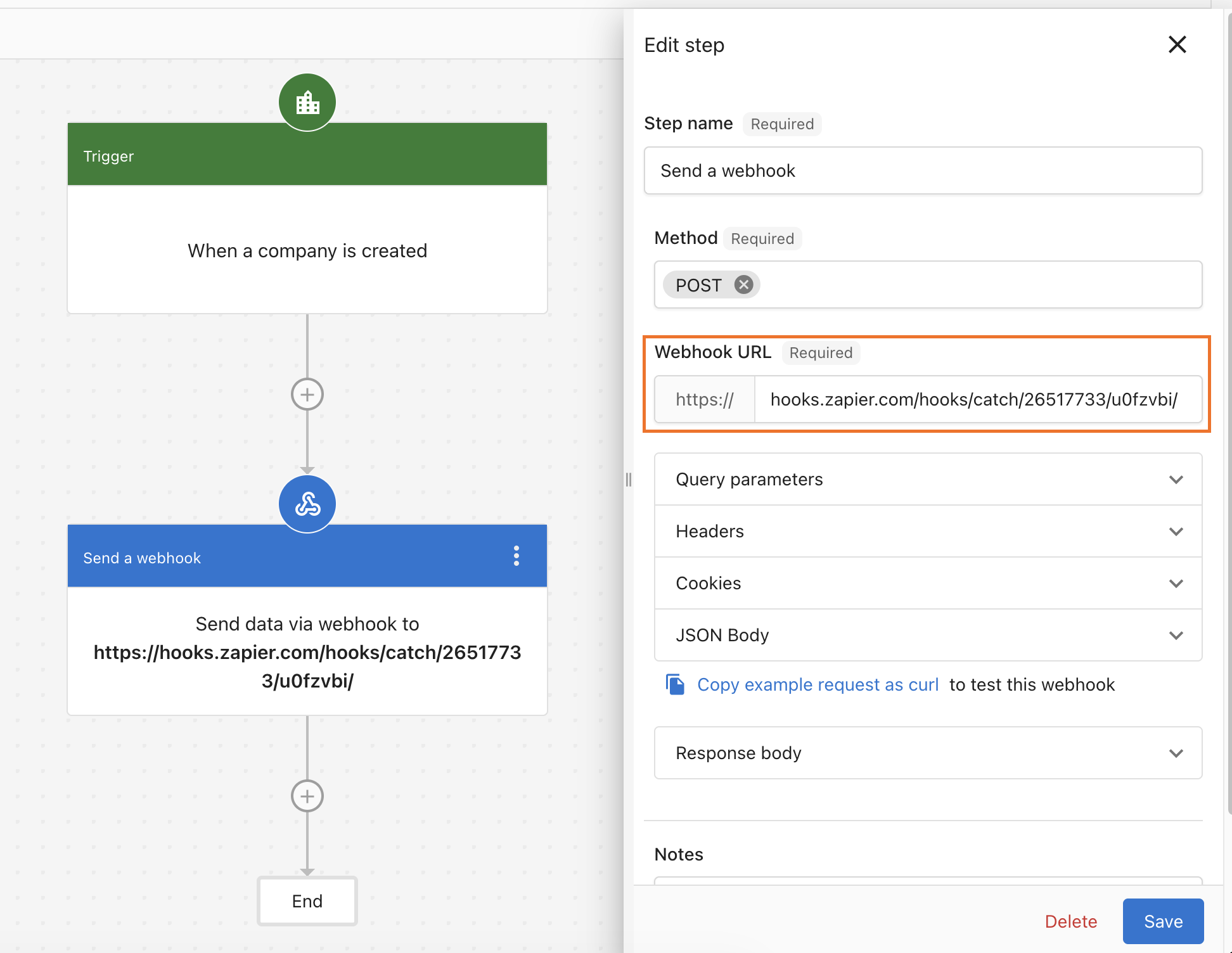The height and width of the screenshot is (953, 1232).
Task: Expand the Headers section
Action: coord(928,531)
